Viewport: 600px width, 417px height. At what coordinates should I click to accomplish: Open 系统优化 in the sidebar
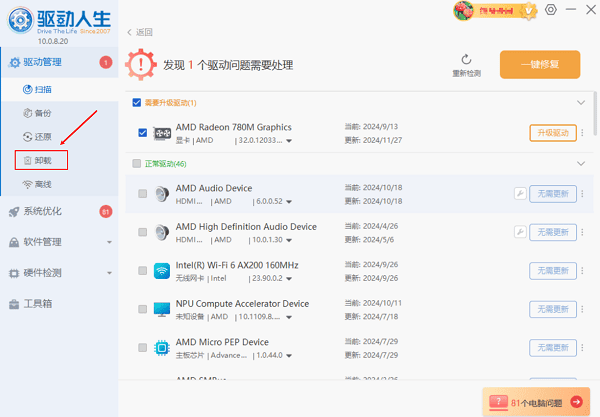(60, 212)
